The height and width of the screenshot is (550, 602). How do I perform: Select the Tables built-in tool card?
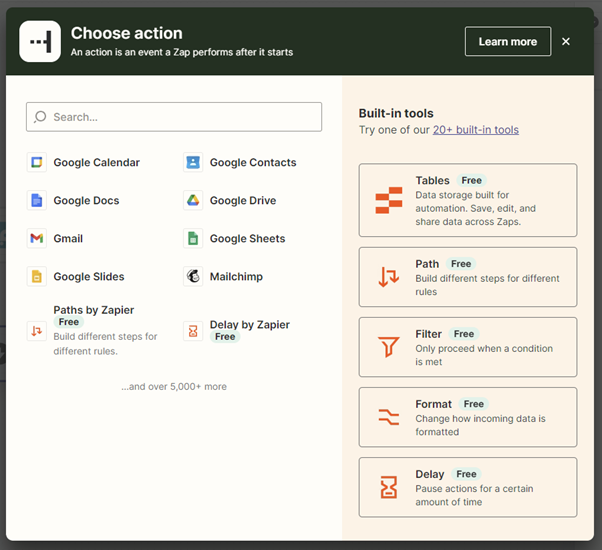(467, 200)
